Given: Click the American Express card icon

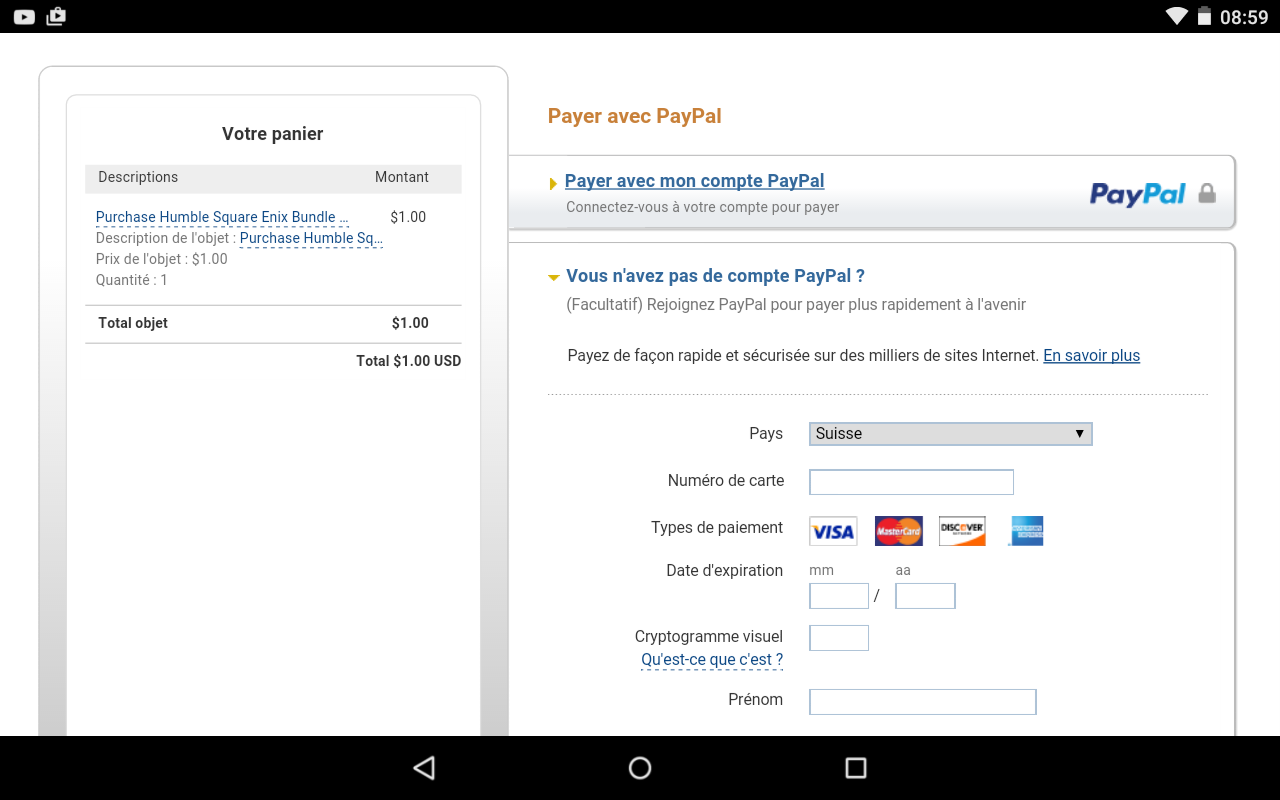Looking at the screenshot, I should pos(1026,531).
